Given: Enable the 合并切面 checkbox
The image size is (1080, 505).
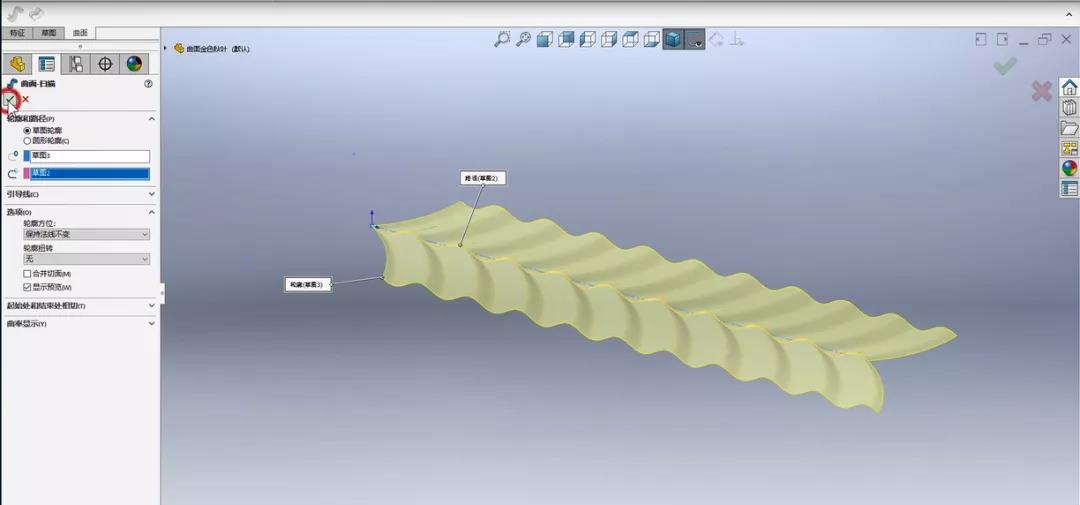Looking at the screenshot, I should click(x=28, y=274).
